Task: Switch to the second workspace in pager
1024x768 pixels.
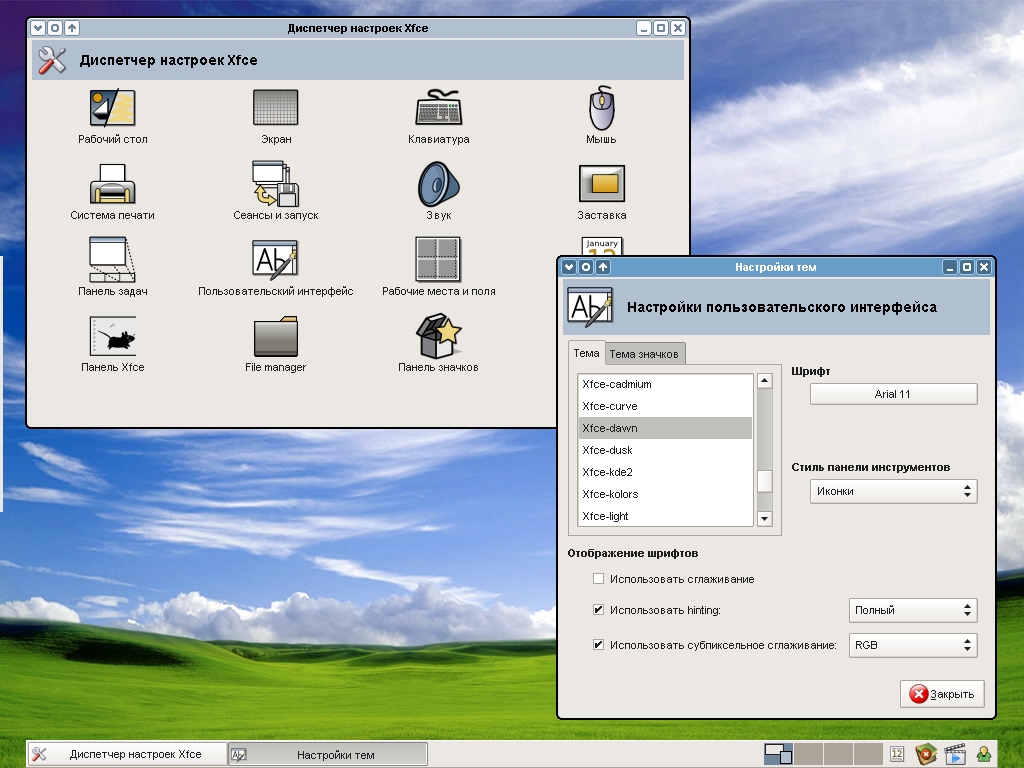Action: (x=808, y=754)
